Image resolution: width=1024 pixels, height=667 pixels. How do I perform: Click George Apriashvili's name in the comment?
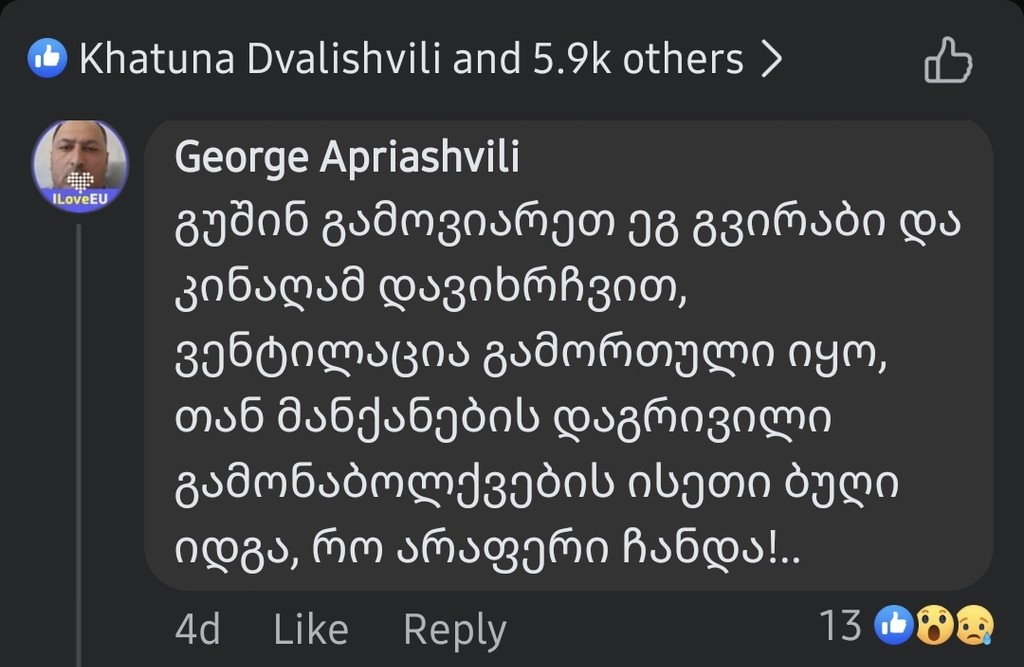coord(348,156)
